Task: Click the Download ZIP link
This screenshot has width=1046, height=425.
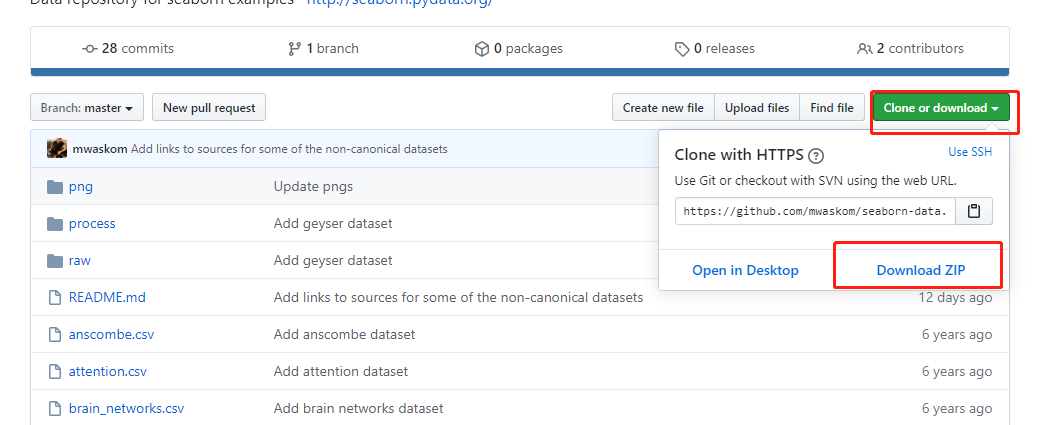Action: click(x=921, y=270)
